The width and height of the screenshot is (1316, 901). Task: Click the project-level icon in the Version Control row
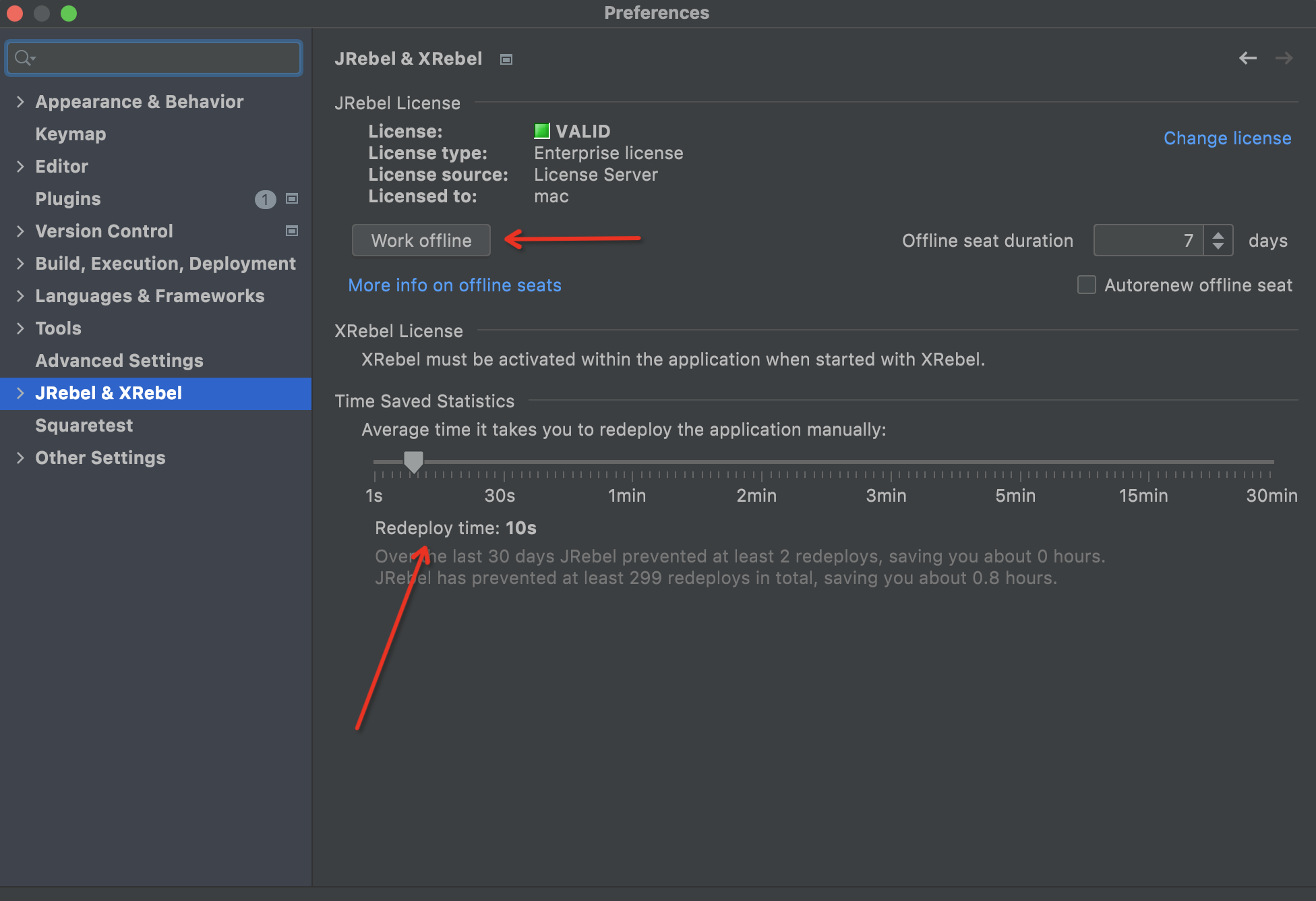(292, 231)
